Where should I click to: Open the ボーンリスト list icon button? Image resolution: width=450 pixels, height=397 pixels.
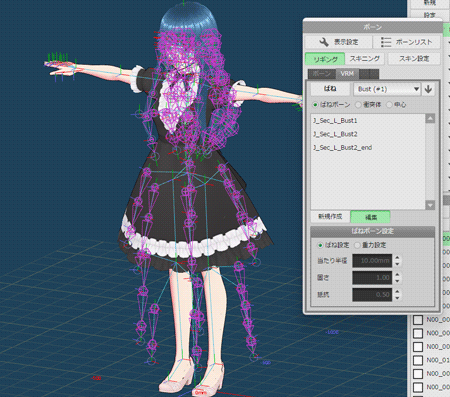[x=407, y=42]
